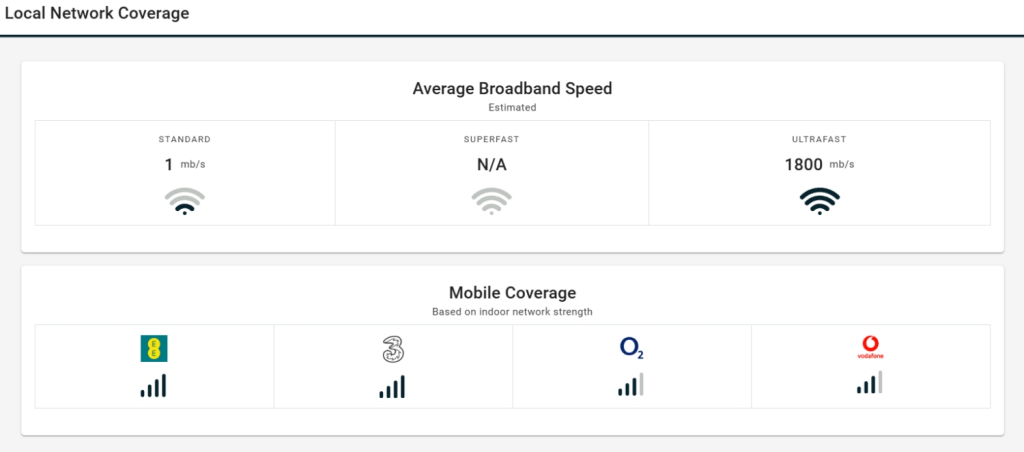
Task: Click the ULTRAFAST label
Action: pos(819,139)
